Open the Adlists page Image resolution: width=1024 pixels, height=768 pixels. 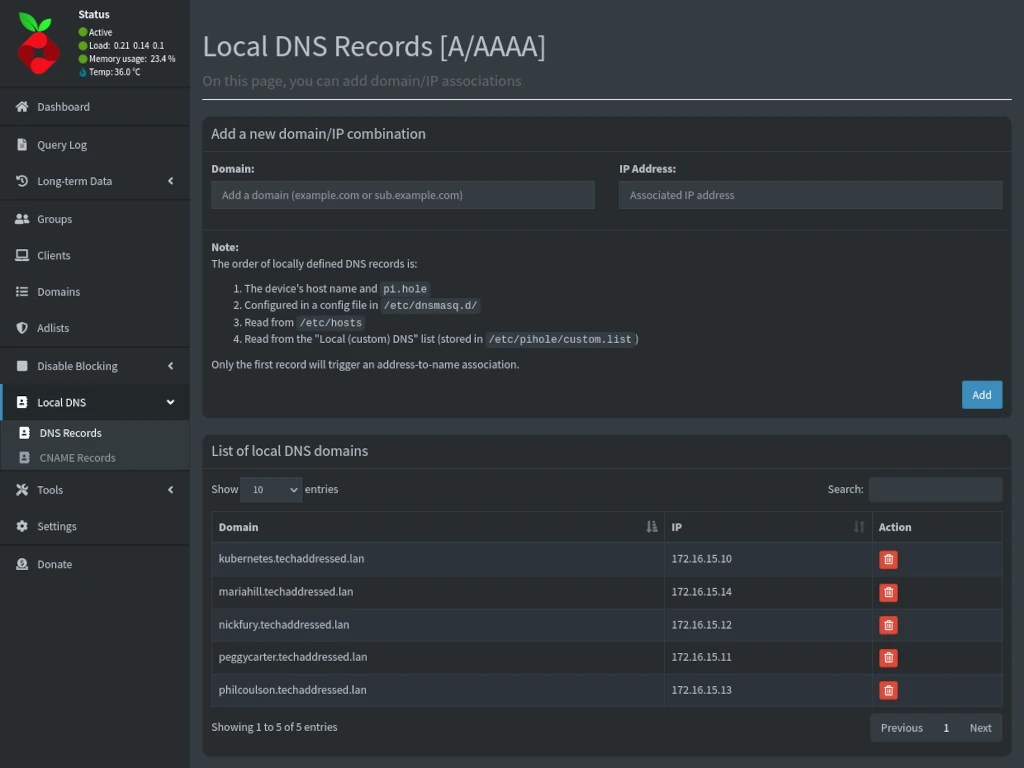(x=52, y=328)
